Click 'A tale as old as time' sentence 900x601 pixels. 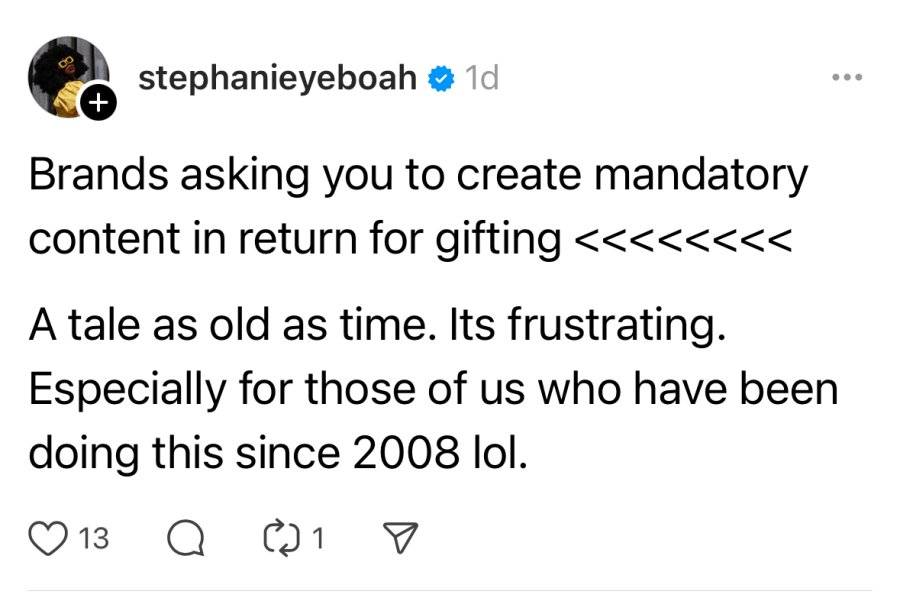click(x=228, y=325)
